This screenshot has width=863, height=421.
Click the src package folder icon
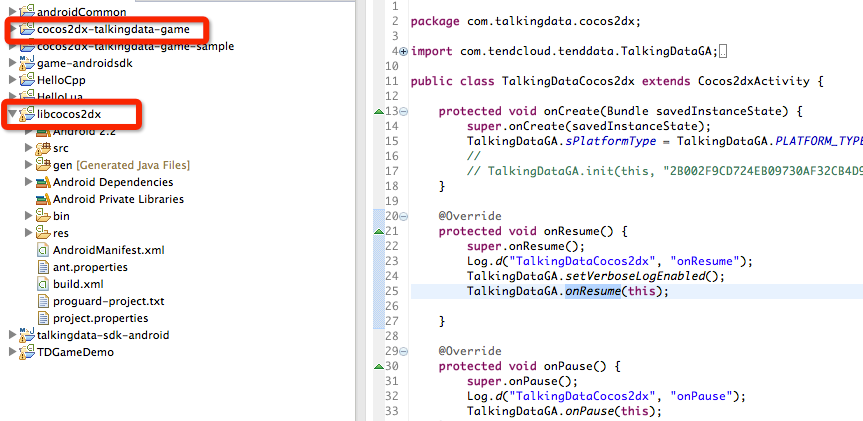[43, 148]
